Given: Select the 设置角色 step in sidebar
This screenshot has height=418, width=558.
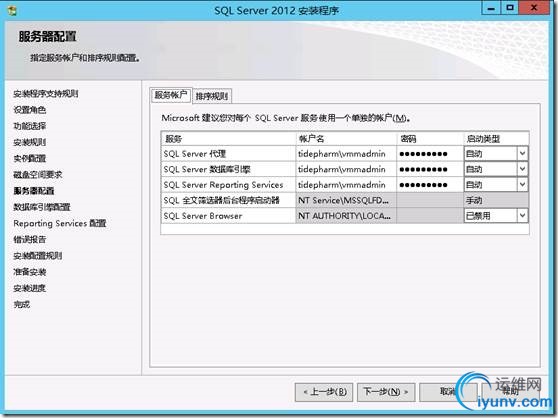Looking at the screenshot, I should point(30,110).
